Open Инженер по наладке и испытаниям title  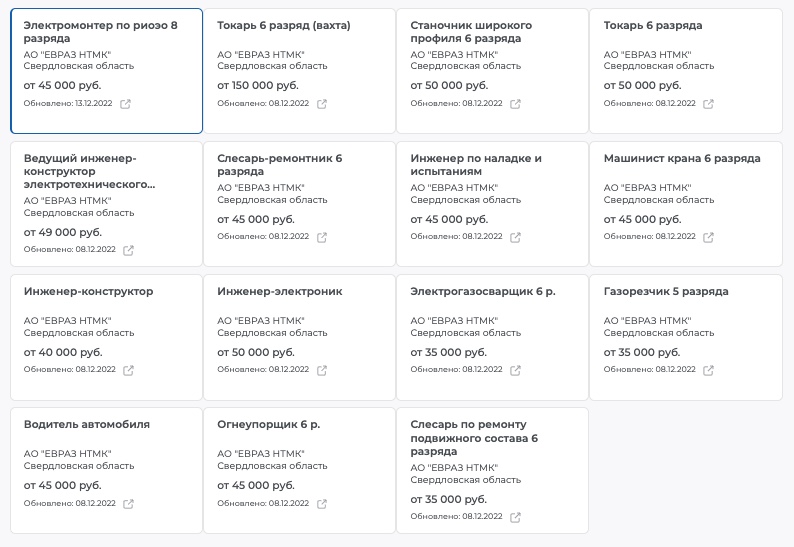point(476,164)
